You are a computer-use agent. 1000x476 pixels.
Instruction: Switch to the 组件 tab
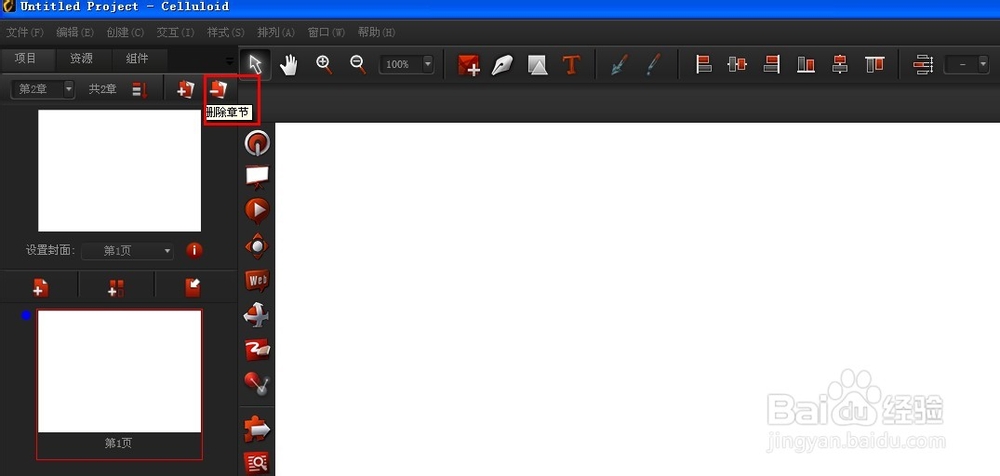137,59
